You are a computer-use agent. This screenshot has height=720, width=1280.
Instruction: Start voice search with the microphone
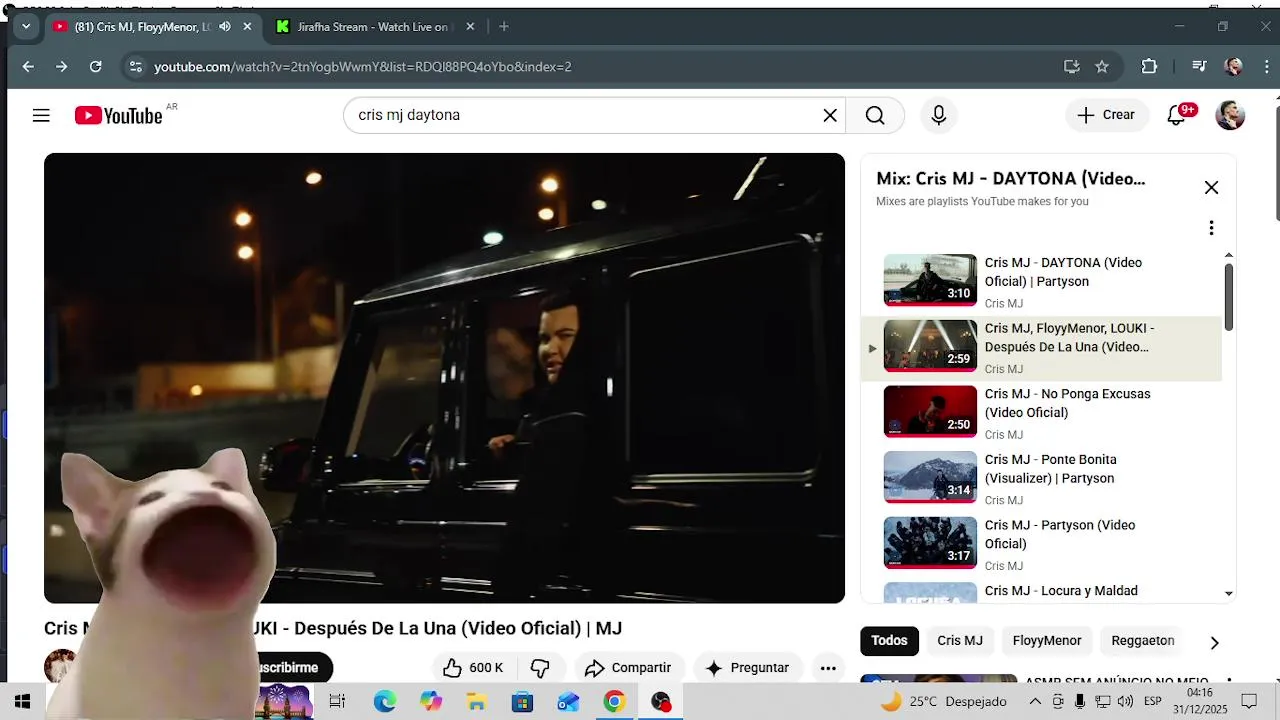(938, 115)
